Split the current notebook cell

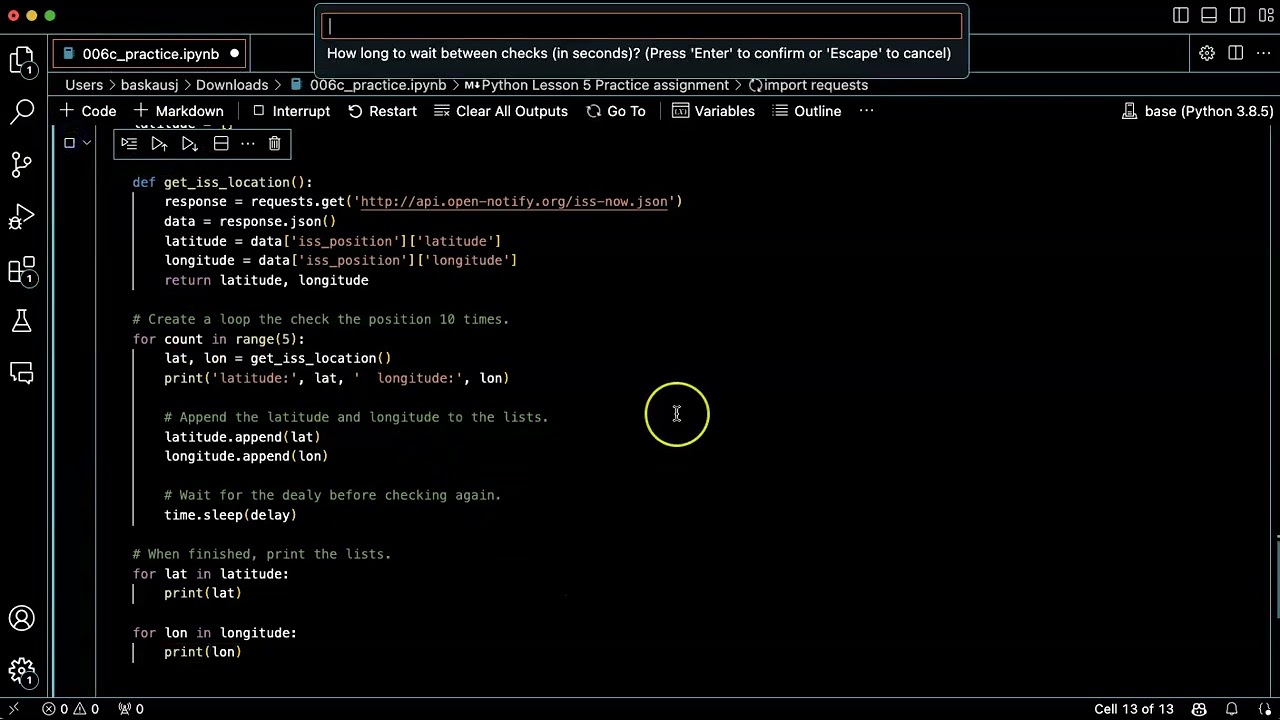[221, 144]
